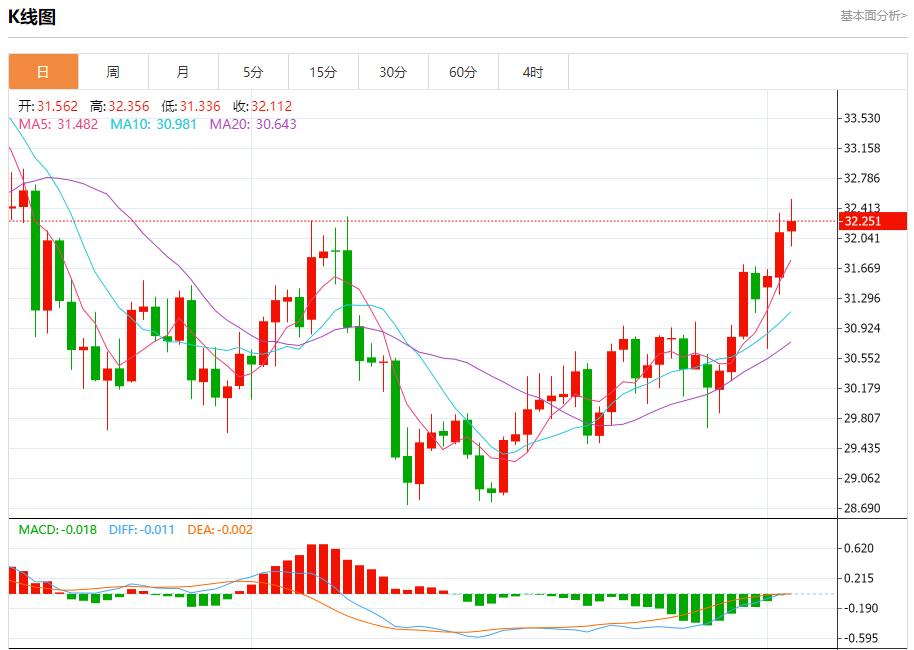Switch to the 日 daily chart tab
The width and height of the screenshot is (914, 650).
coord(43,72)
